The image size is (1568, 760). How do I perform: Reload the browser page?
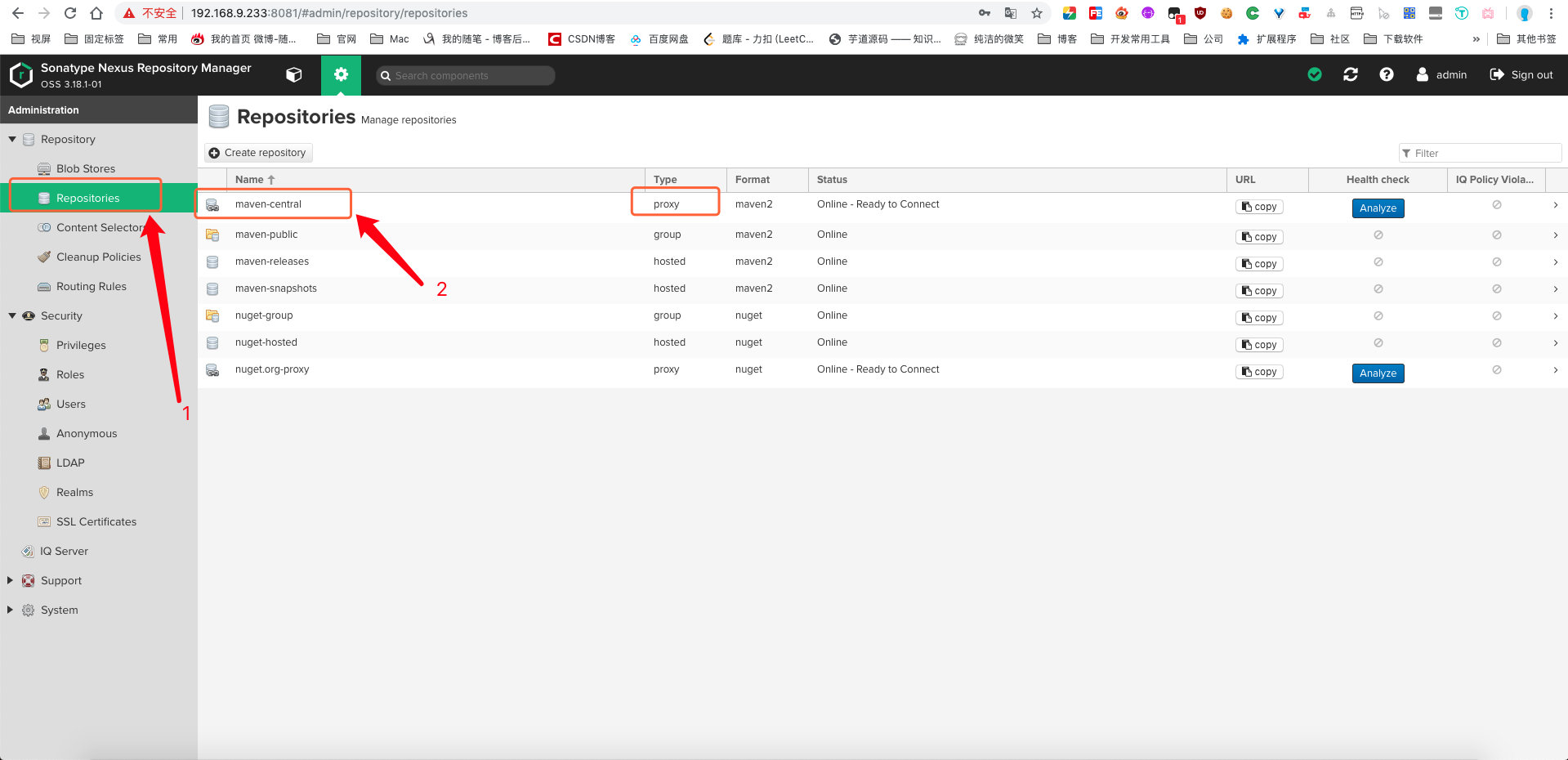click(70, 13)
